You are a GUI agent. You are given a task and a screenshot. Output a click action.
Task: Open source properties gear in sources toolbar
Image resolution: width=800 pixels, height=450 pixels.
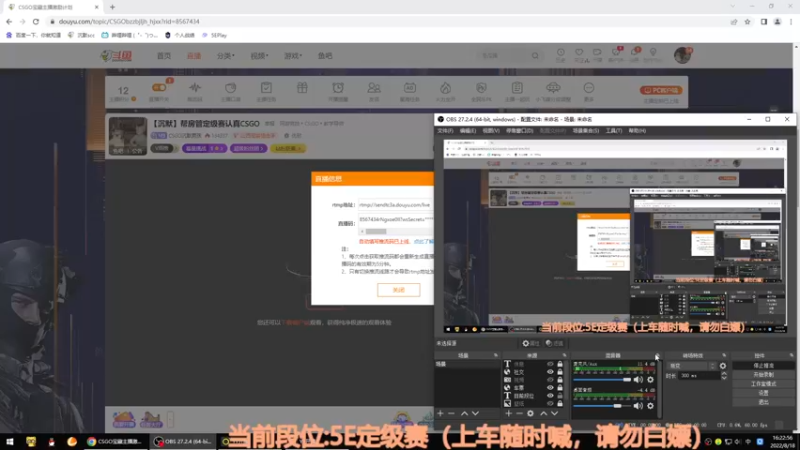click(531, 413)
